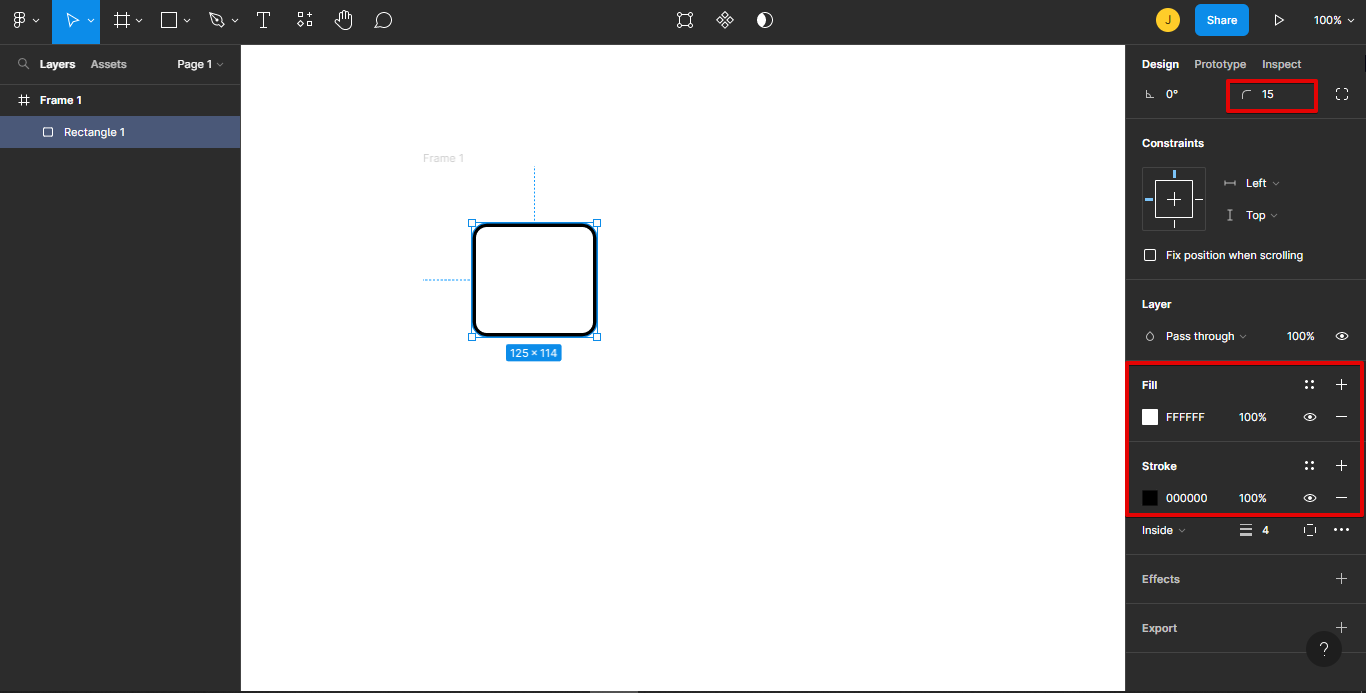Viewport: 1368px width, 693px height.
Task: Click the strokes per side icon
Action: pos(1310,530)
